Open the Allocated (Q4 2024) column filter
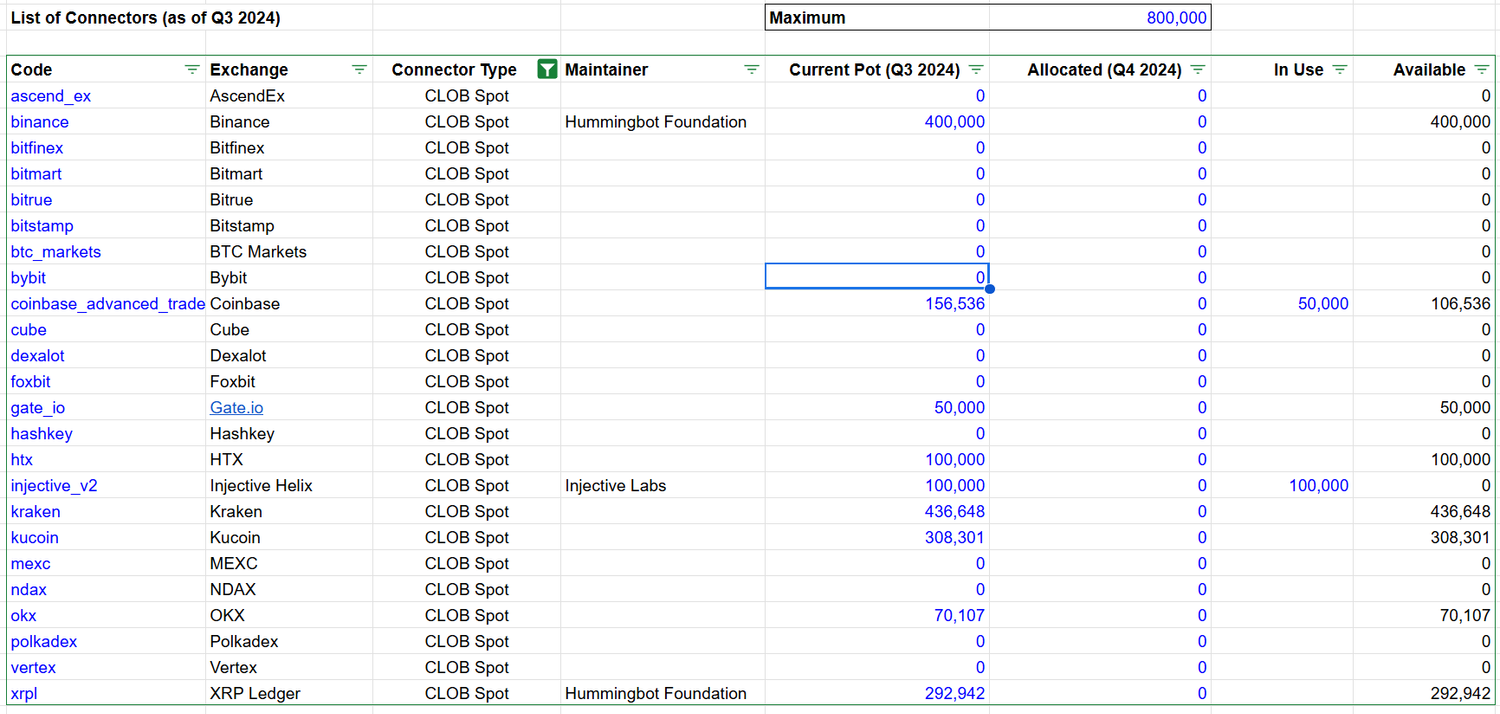This screenshot has height=714, width=1500. point(1197,70)
